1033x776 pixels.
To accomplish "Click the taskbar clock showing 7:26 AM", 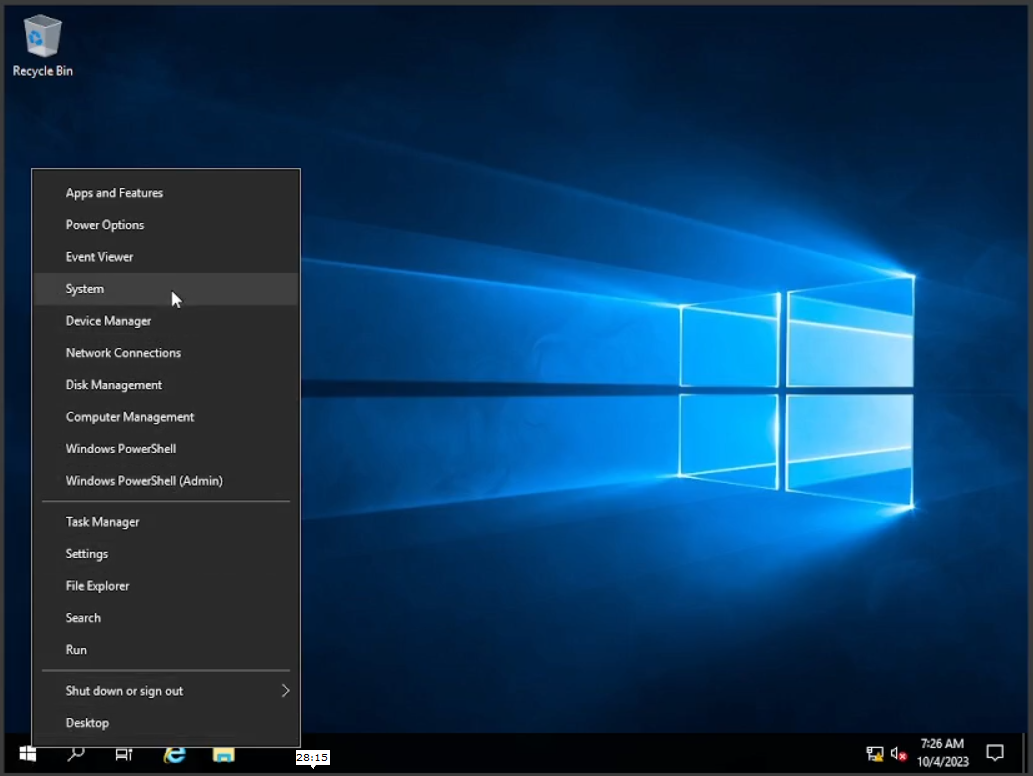I will (942, 753).
